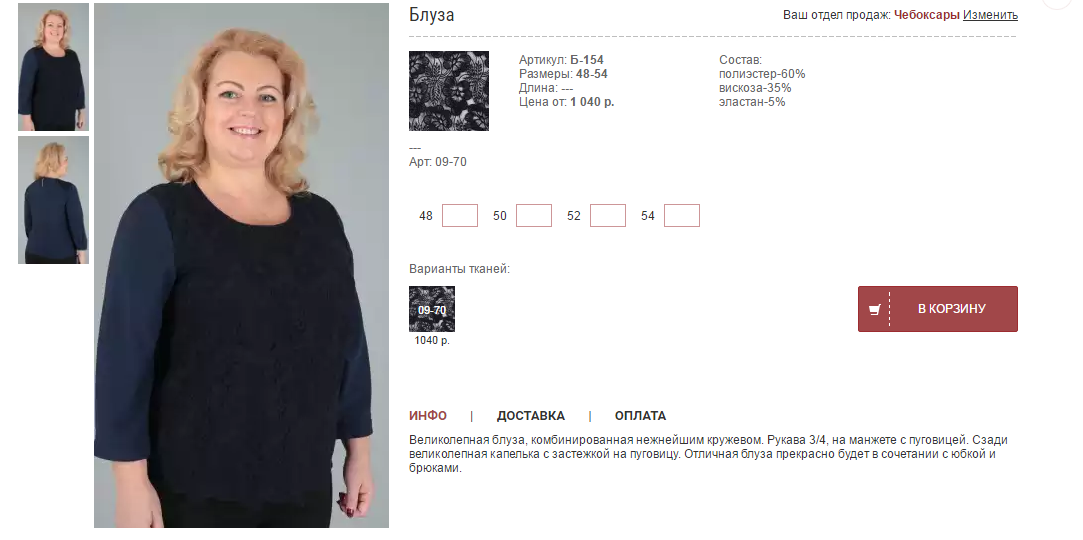Click the Изменить link
Viewport: 1083px width, 540px height.
point(990,15)
